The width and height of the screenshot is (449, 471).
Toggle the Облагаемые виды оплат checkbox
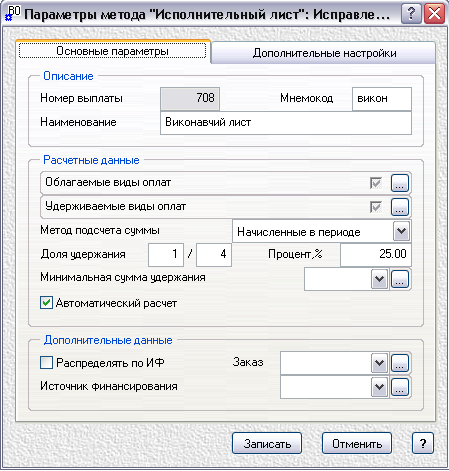[x=376, y=183]
